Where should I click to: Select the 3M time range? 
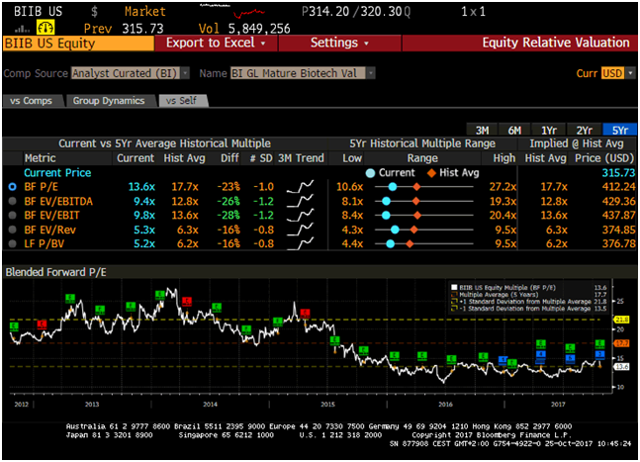482,130
